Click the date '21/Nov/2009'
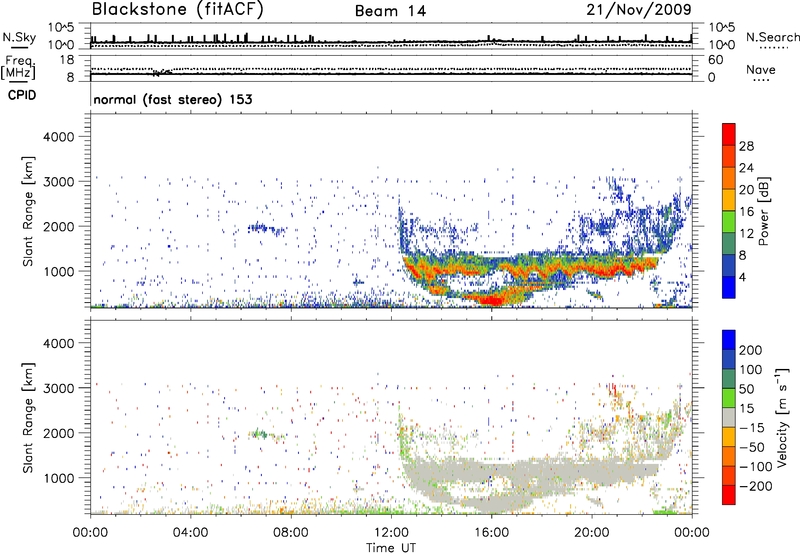This screenshot has height=554, width=800. pyautogui.click(x=639, y=10)
